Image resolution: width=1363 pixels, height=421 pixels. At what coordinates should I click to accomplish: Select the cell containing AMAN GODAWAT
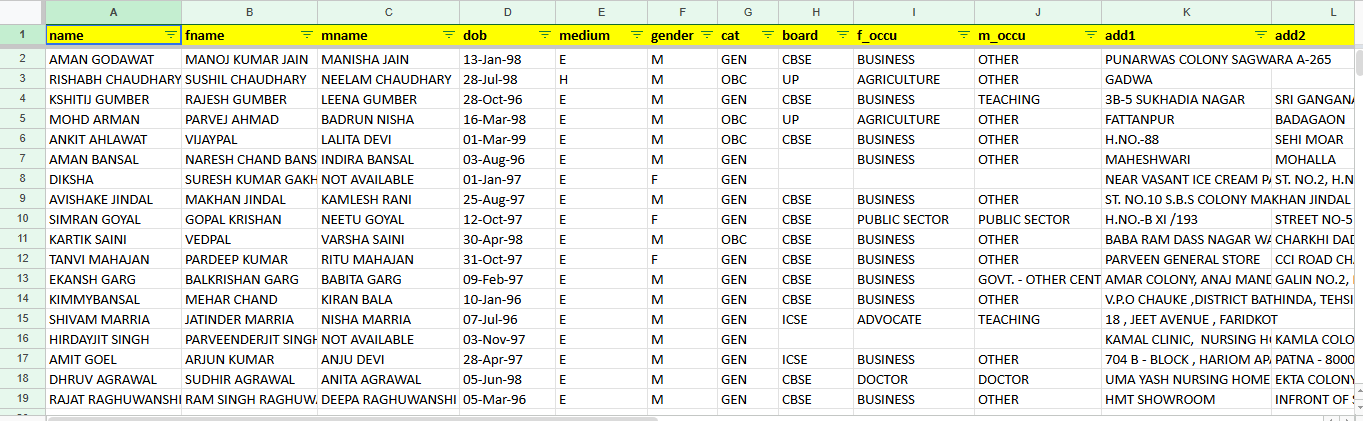coord(113,59)
